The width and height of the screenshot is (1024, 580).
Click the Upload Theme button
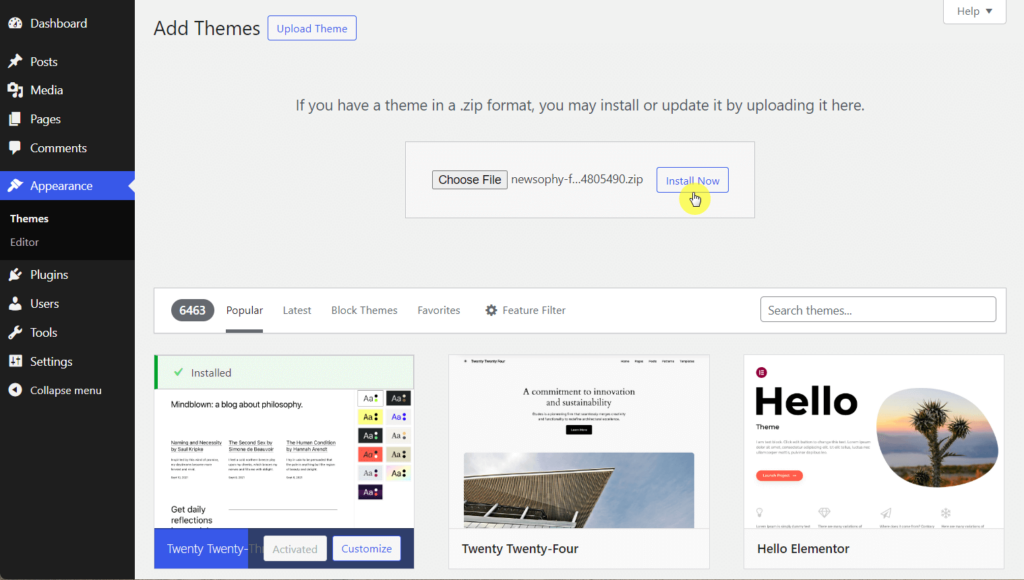tap(312, 28)
